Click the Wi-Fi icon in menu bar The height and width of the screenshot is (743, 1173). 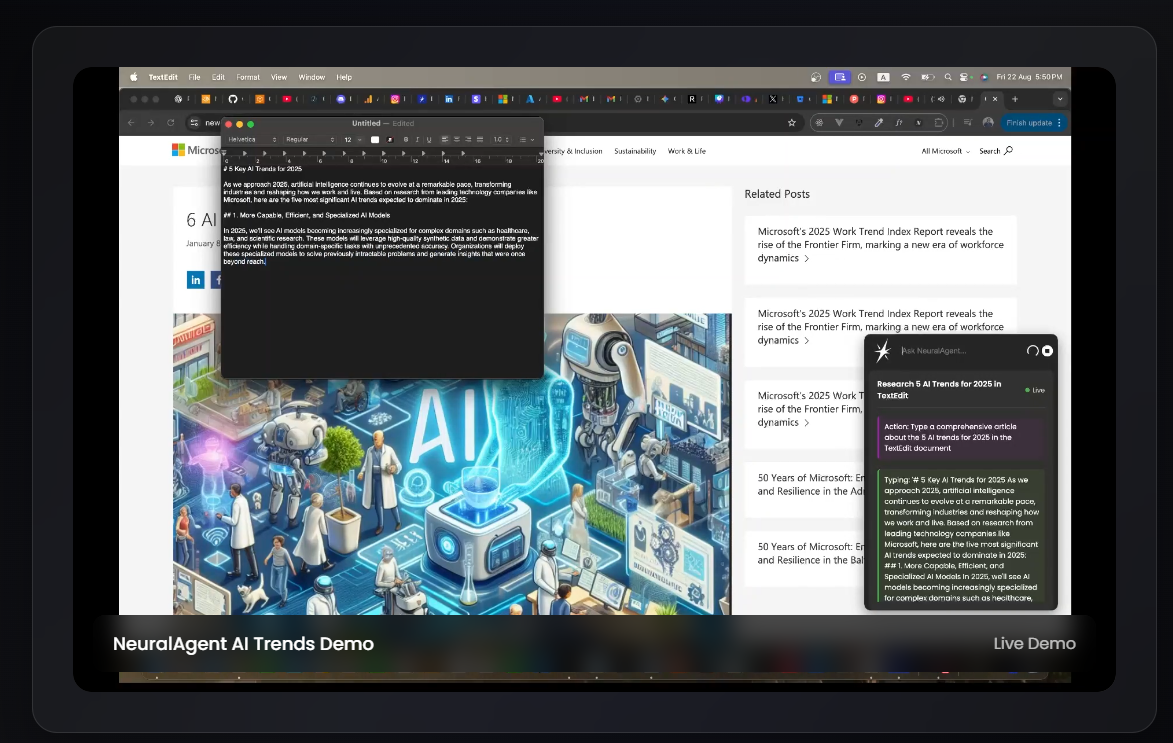(906, 77)
